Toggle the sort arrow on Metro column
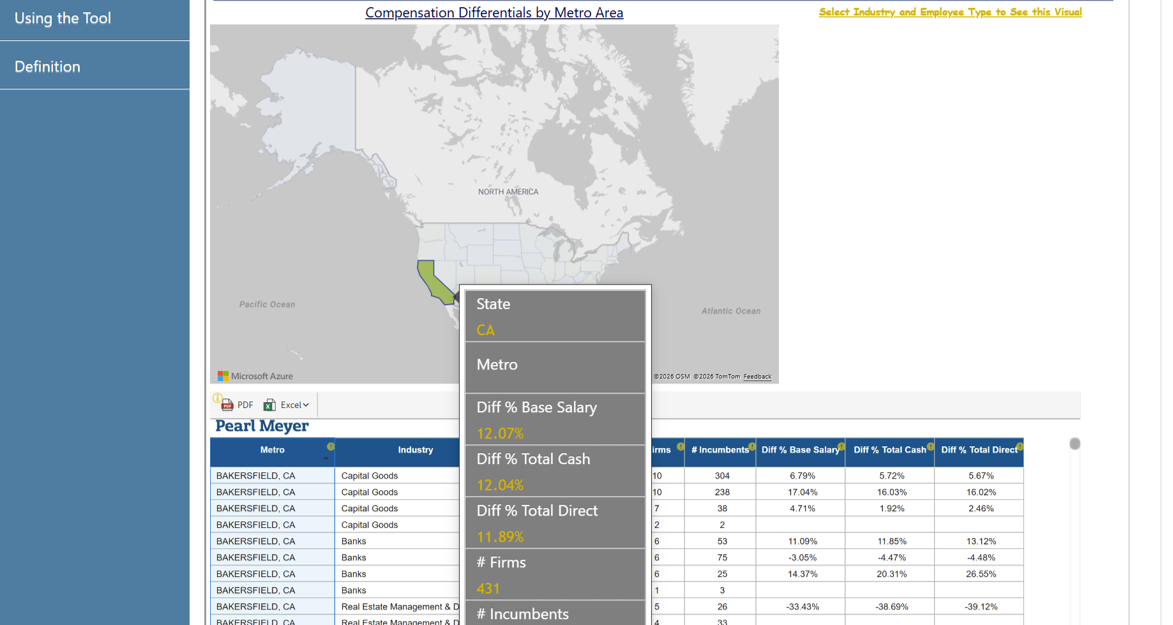The height and width of the screenshot is (625, 1173). (x=326, y=459)
